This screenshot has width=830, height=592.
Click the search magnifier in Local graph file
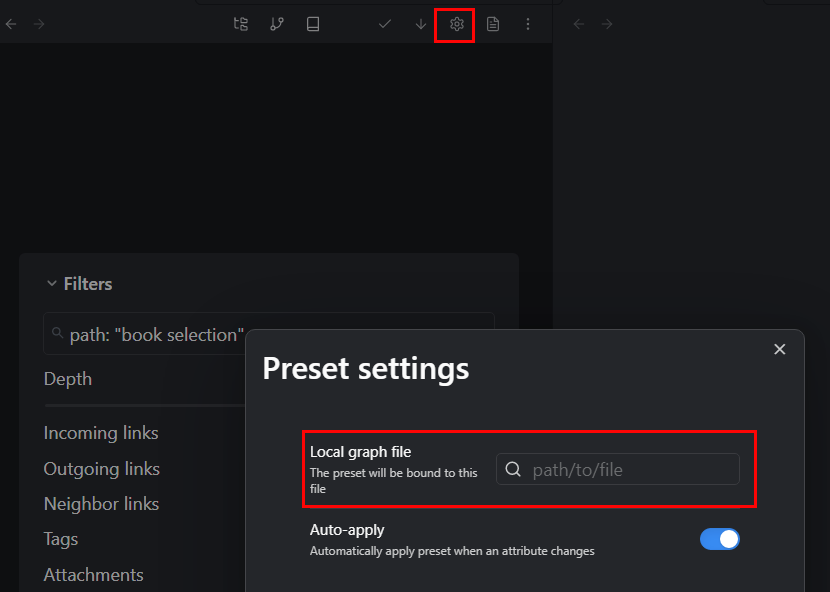tap(514, 469)
